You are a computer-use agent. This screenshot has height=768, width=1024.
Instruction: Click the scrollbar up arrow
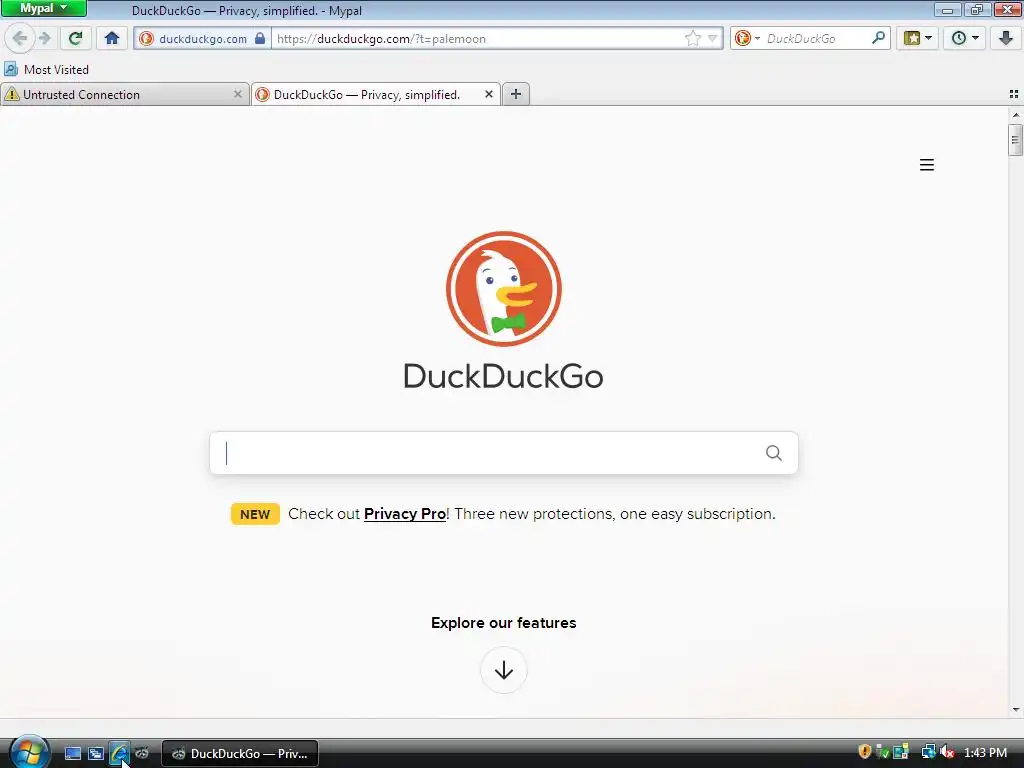coord(1015,115)
